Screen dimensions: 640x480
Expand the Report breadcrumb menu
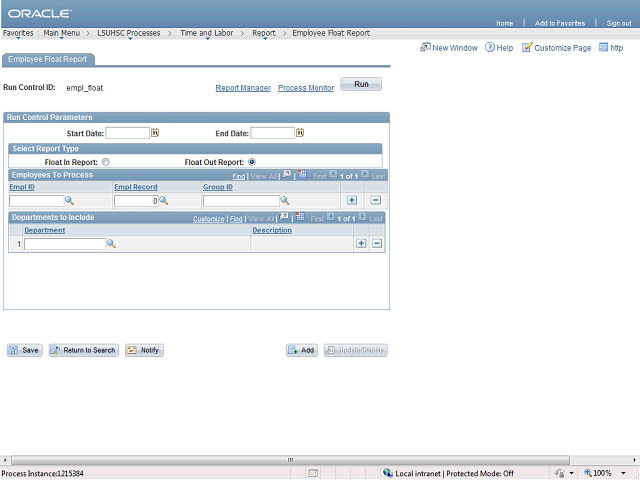click(264, 33)
